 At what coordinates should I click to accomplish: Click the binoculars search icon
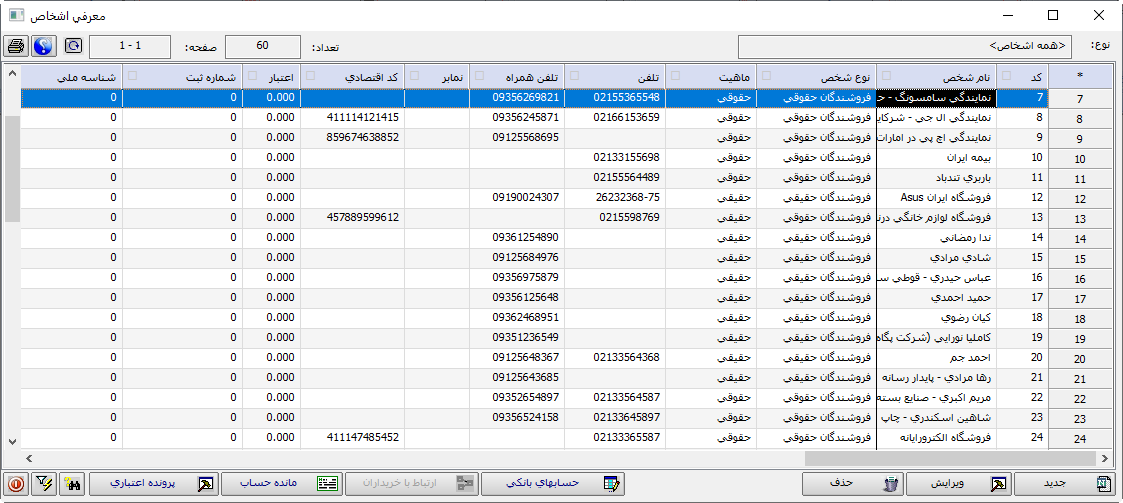71,483
